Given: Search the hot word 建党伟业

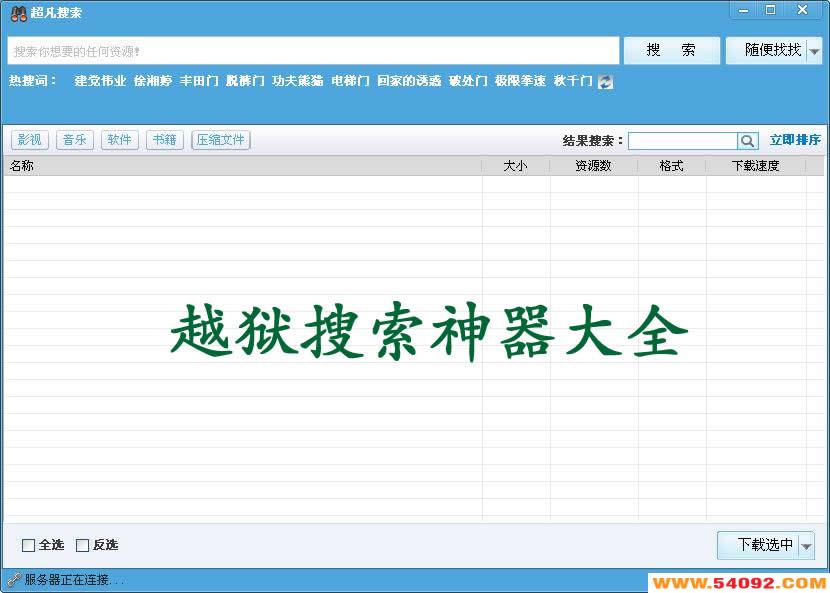Looking at the screenshot, I should click(x=100, y=81).
